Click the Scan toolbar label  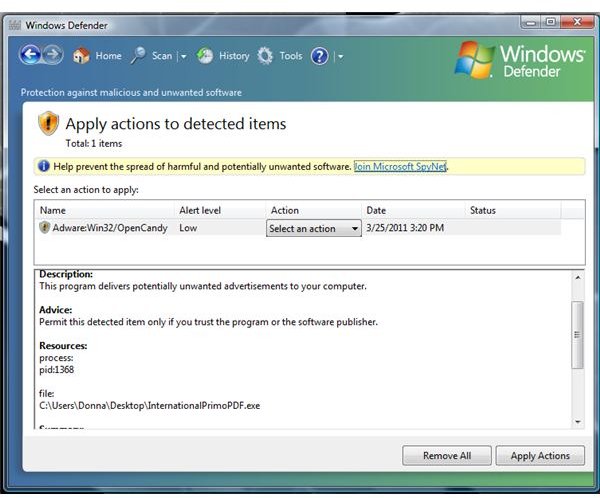162,56
